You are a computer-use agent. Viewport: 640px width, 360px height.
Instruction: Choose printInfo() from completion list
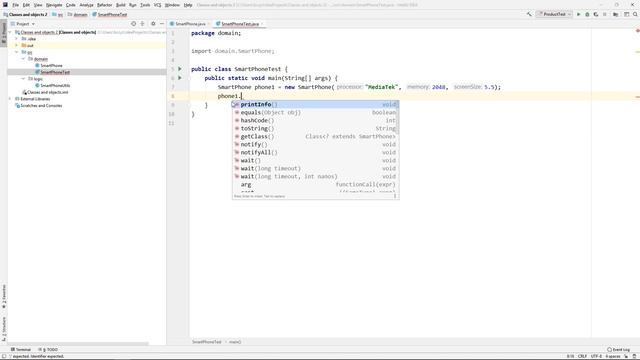315,104
